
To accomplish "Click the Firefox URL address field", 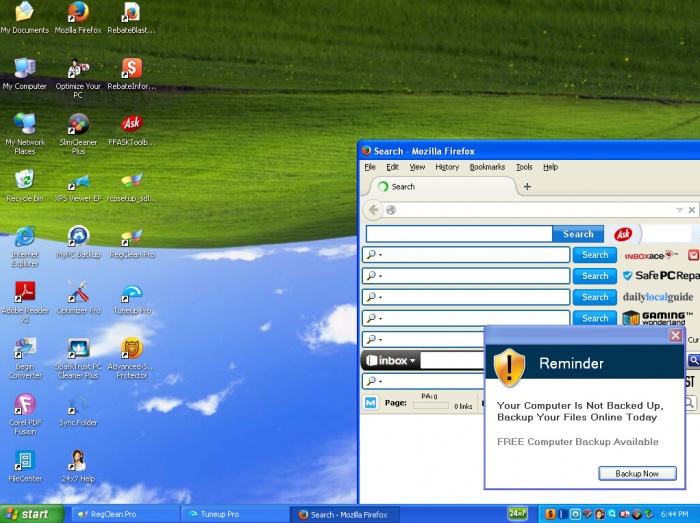I will pos(535,210).
